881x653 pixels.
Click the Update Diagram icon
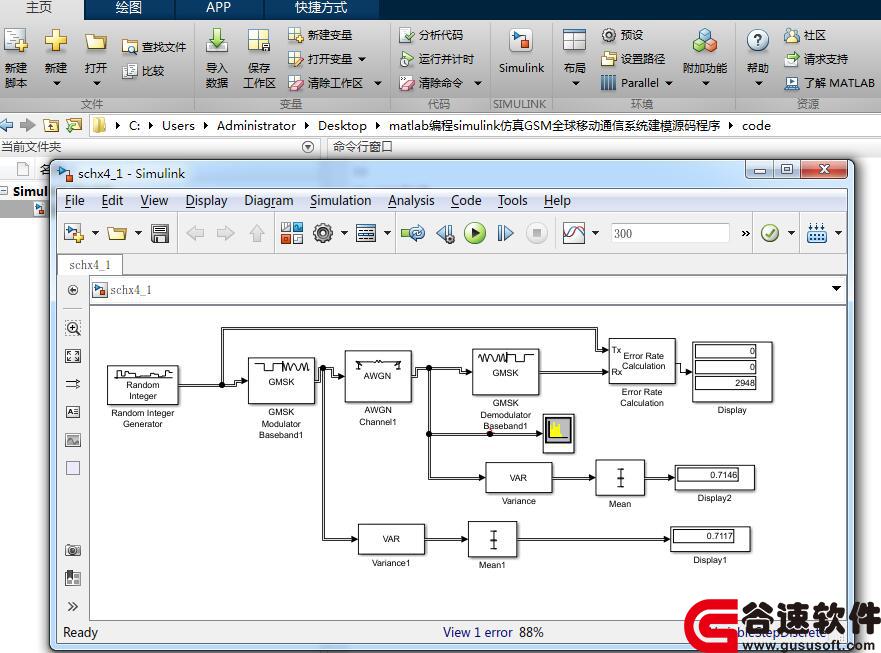[413, 233]
